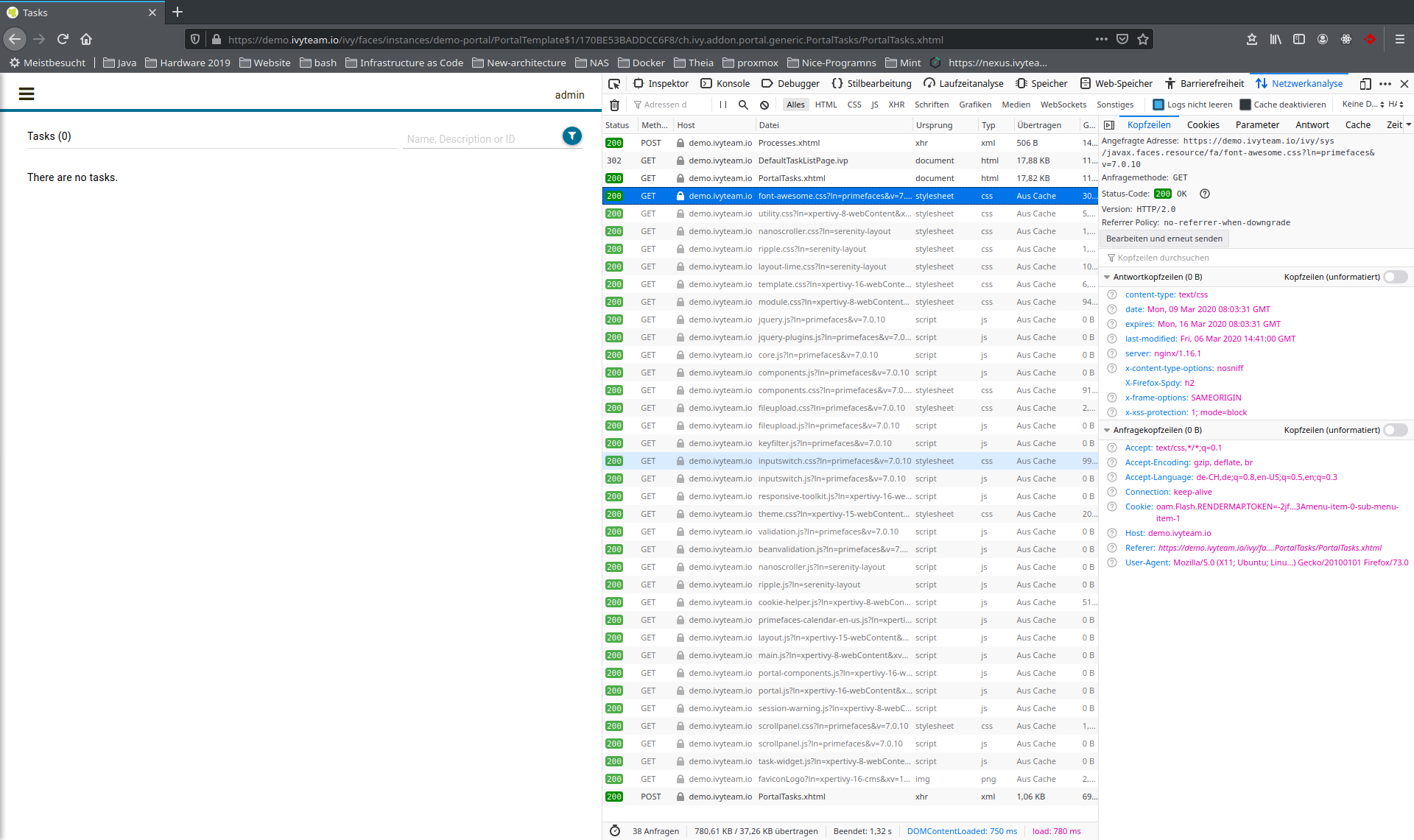
Task: Click the CSS filter button
Action: (852, 104)
